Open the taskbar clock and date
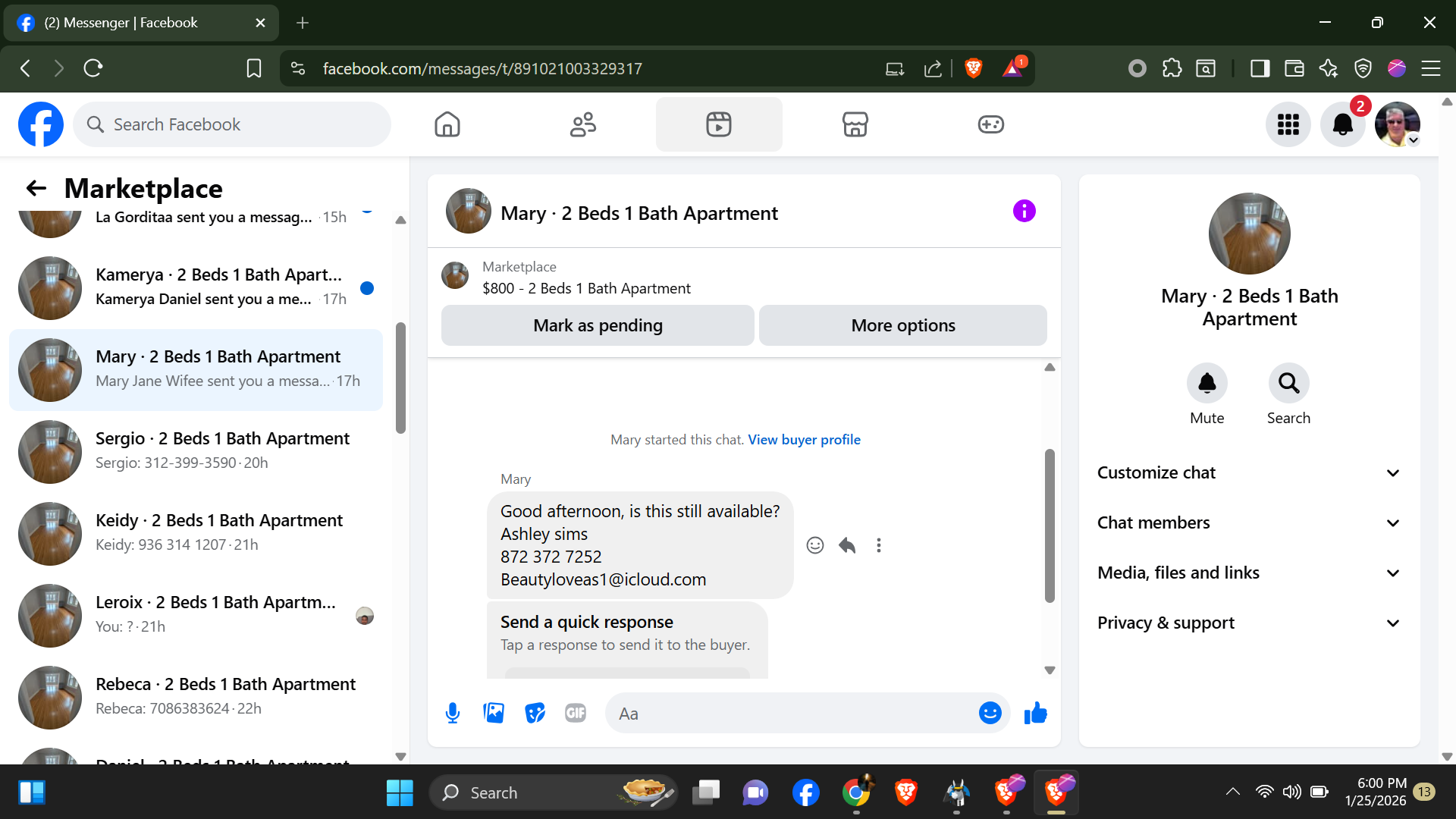The width and height of the screenshot is (1456, 819). click(1376, 792)
